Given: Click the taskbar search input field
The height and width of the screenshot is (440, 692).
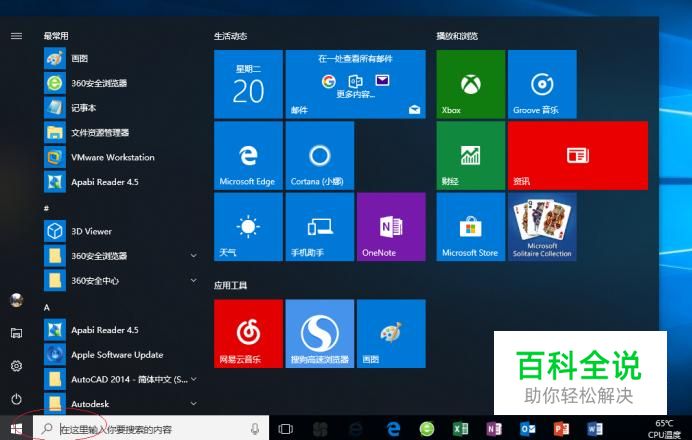Looking at the screenshot, I should pos(151,428).
